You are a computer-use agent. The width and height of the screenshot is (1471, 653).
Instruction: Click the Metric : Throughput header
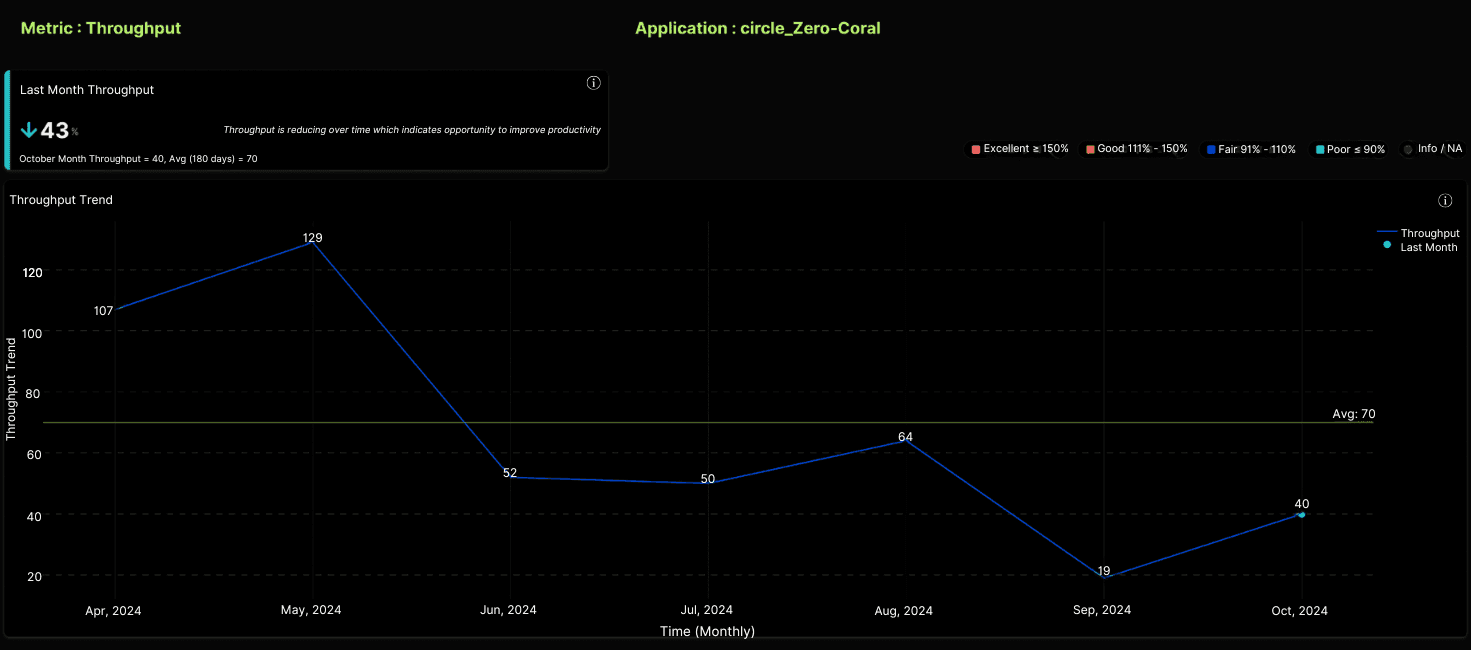click(101, 28)
